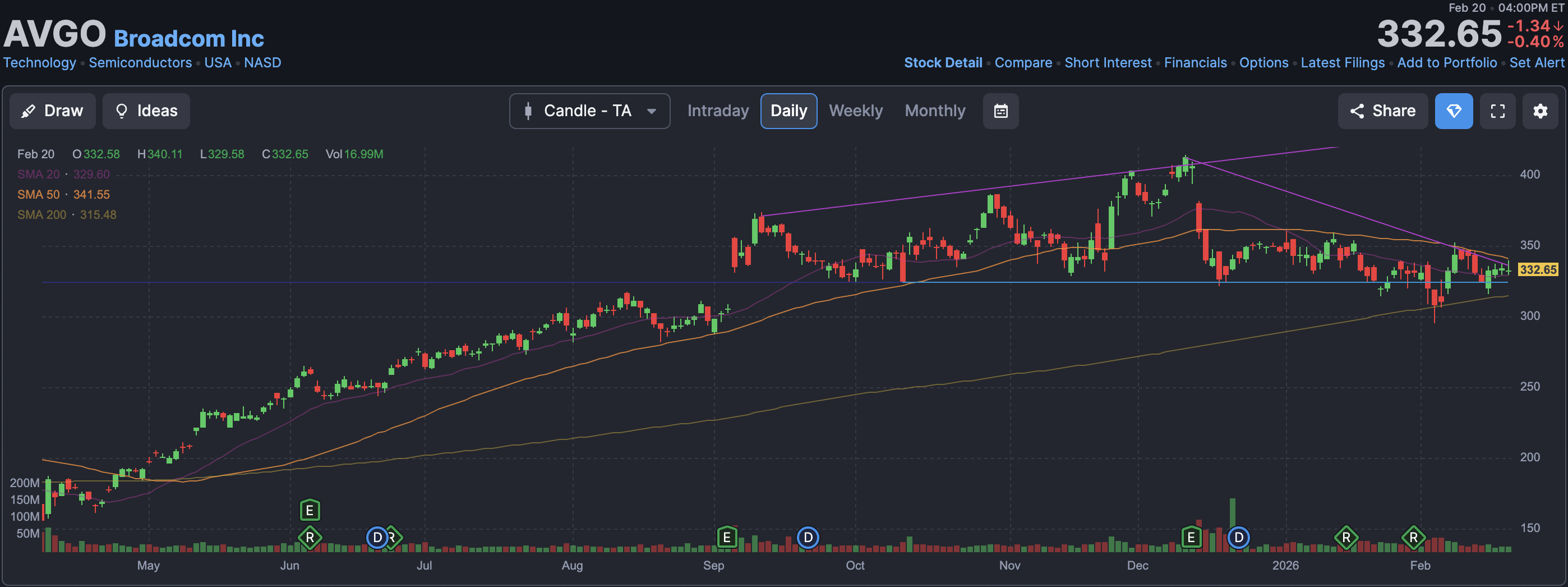Click Add to Portfolio
This screenshot has width=1568, height=587.
(1447, 63)
